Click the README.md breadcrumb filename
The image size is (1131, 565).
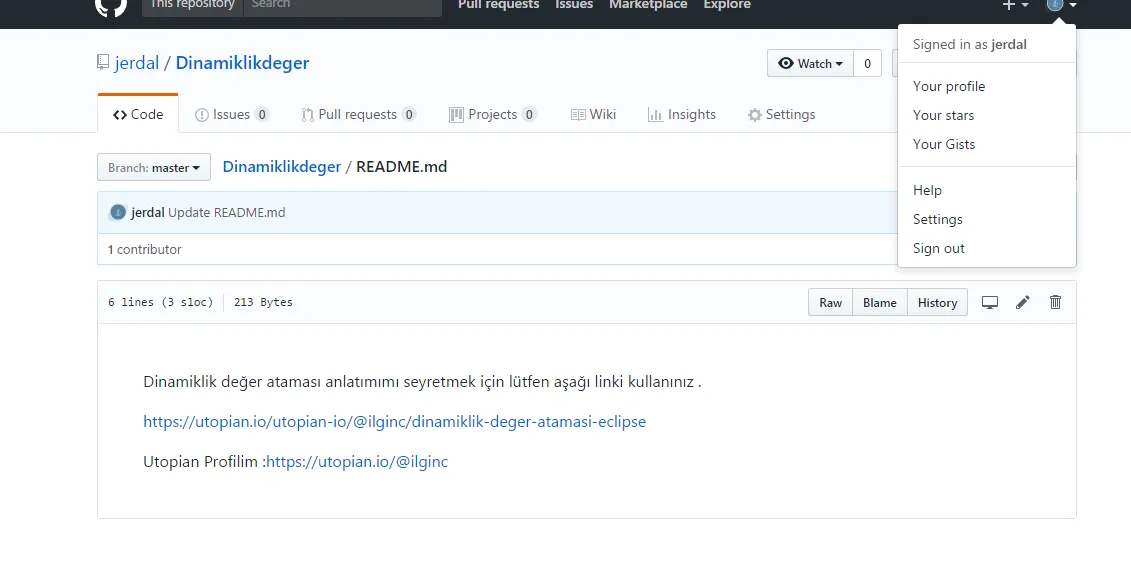pos(402,167)
